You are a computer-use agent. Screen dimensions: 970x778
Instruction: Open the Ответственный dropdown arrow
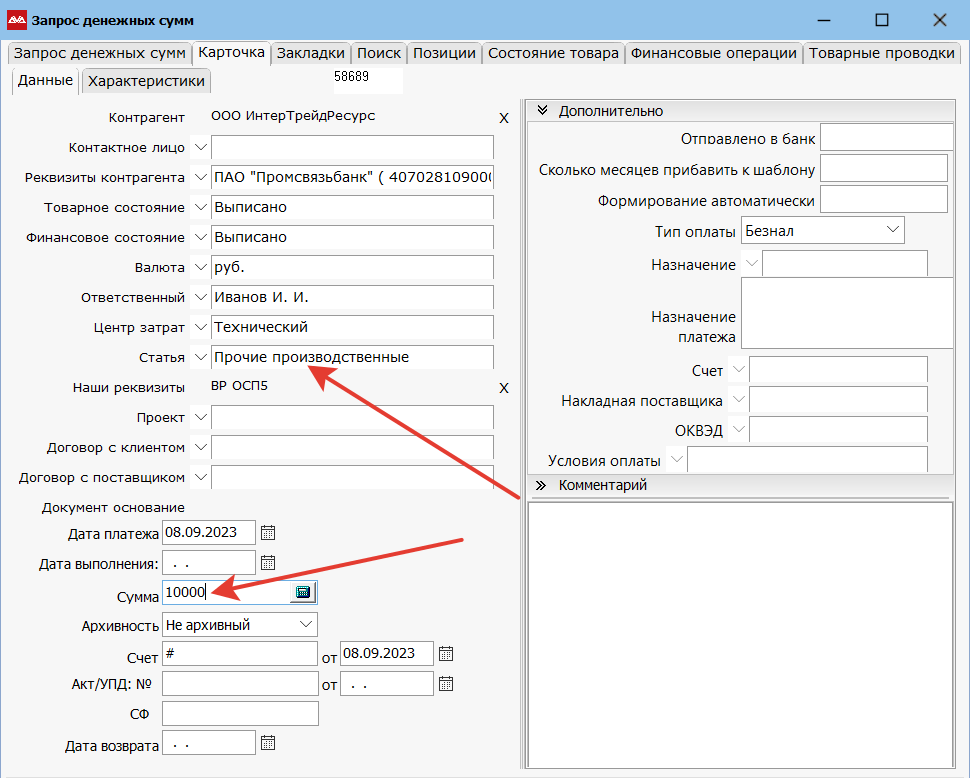tap(200, 297)
